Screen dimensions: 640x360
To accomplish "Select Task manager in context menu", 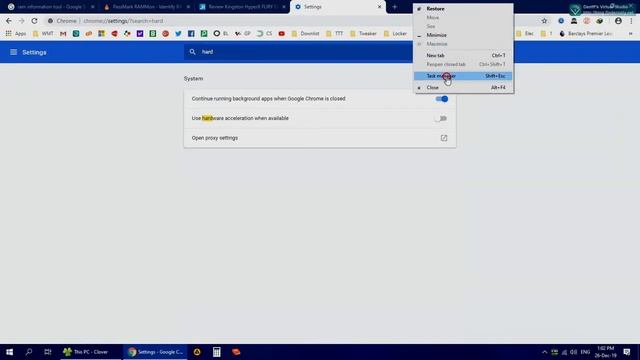I will [463, 76].
